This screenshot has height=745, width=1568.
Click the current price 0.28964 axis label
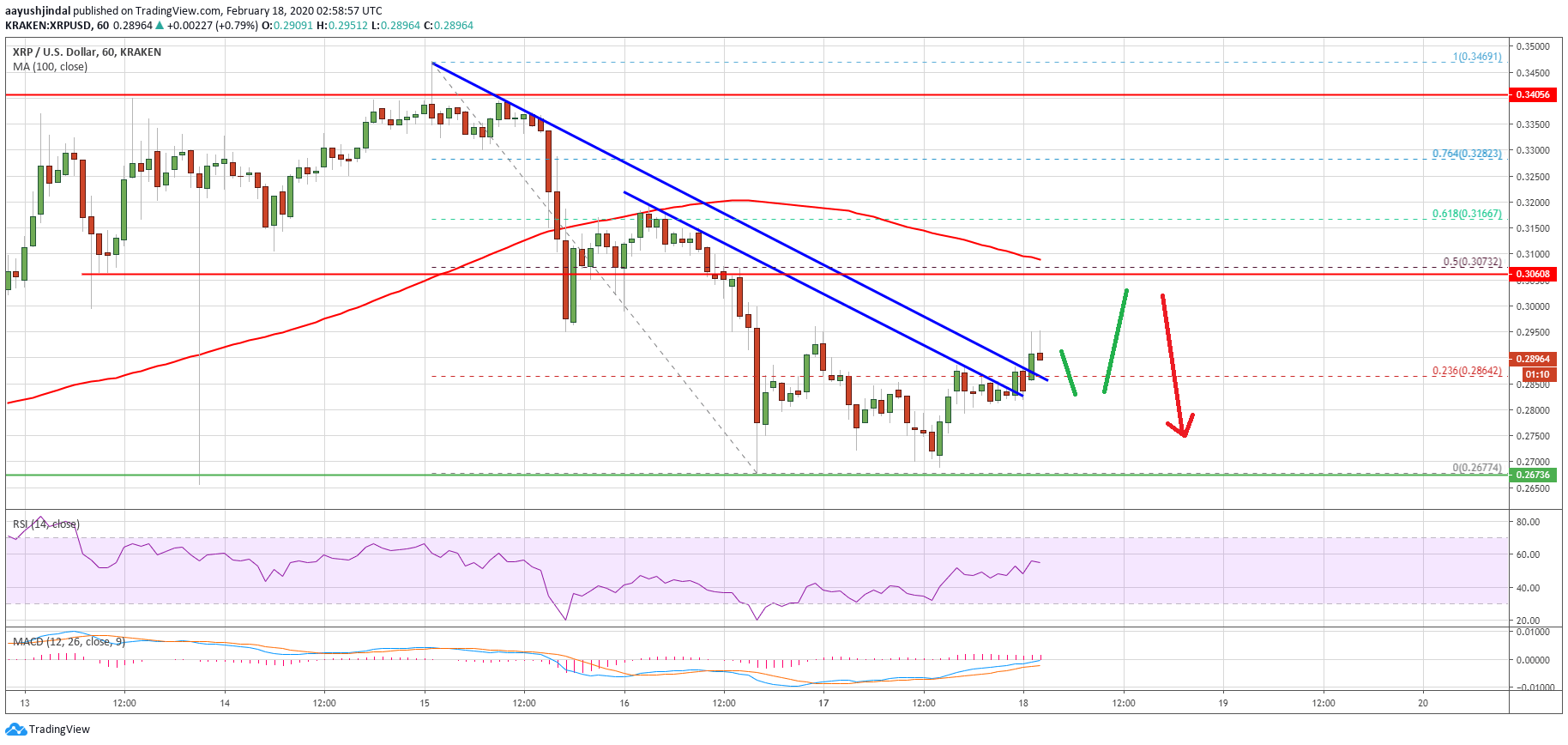(x=1533, y=359)
